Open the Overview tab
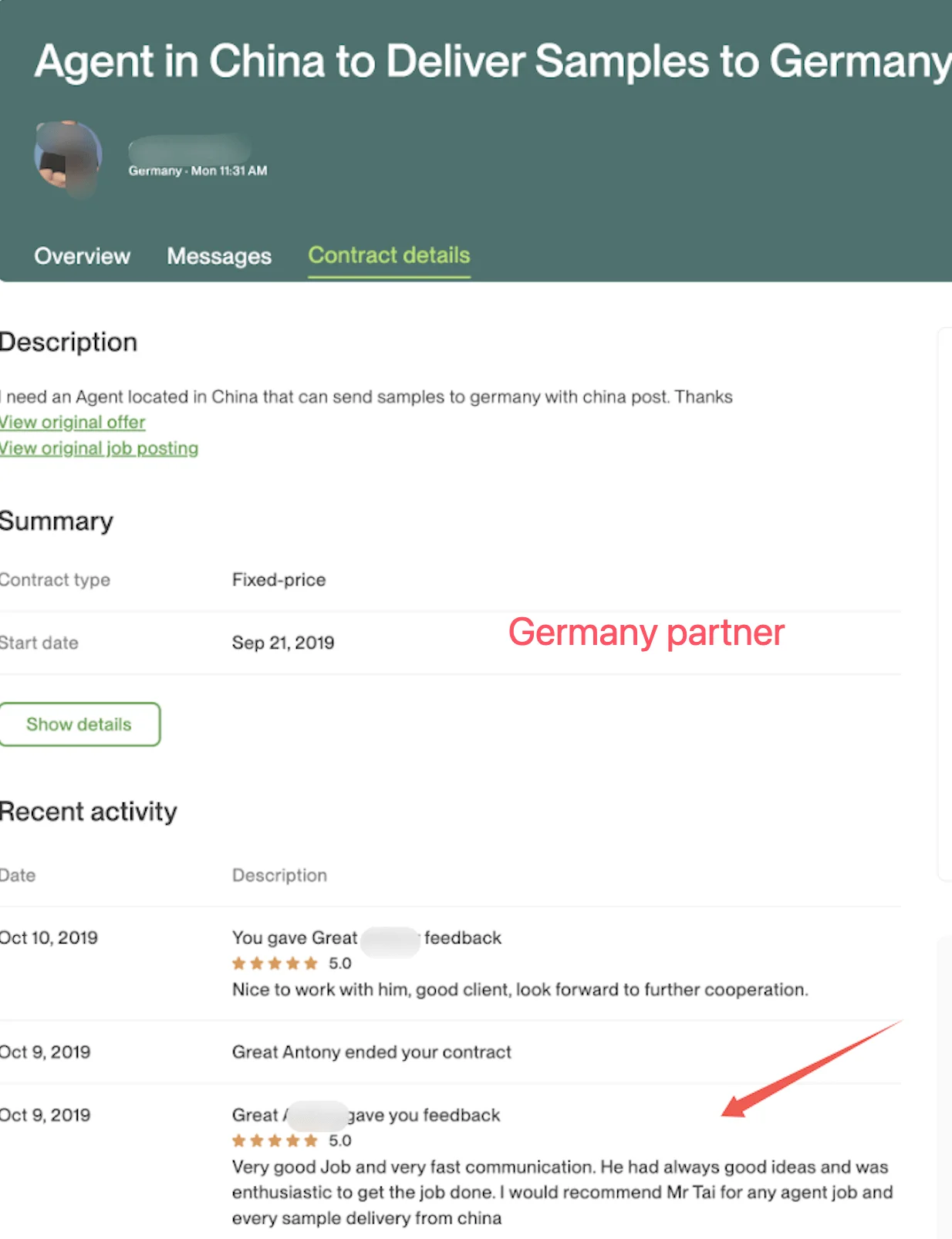952x1239 pixels. [x=82, y=256]
